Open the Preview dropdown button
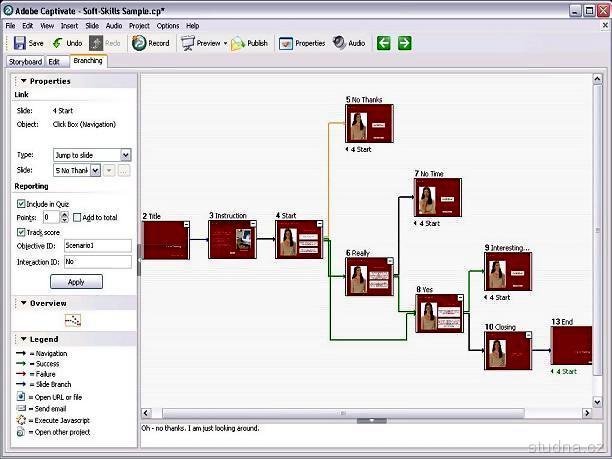 [x=225, y=43]
